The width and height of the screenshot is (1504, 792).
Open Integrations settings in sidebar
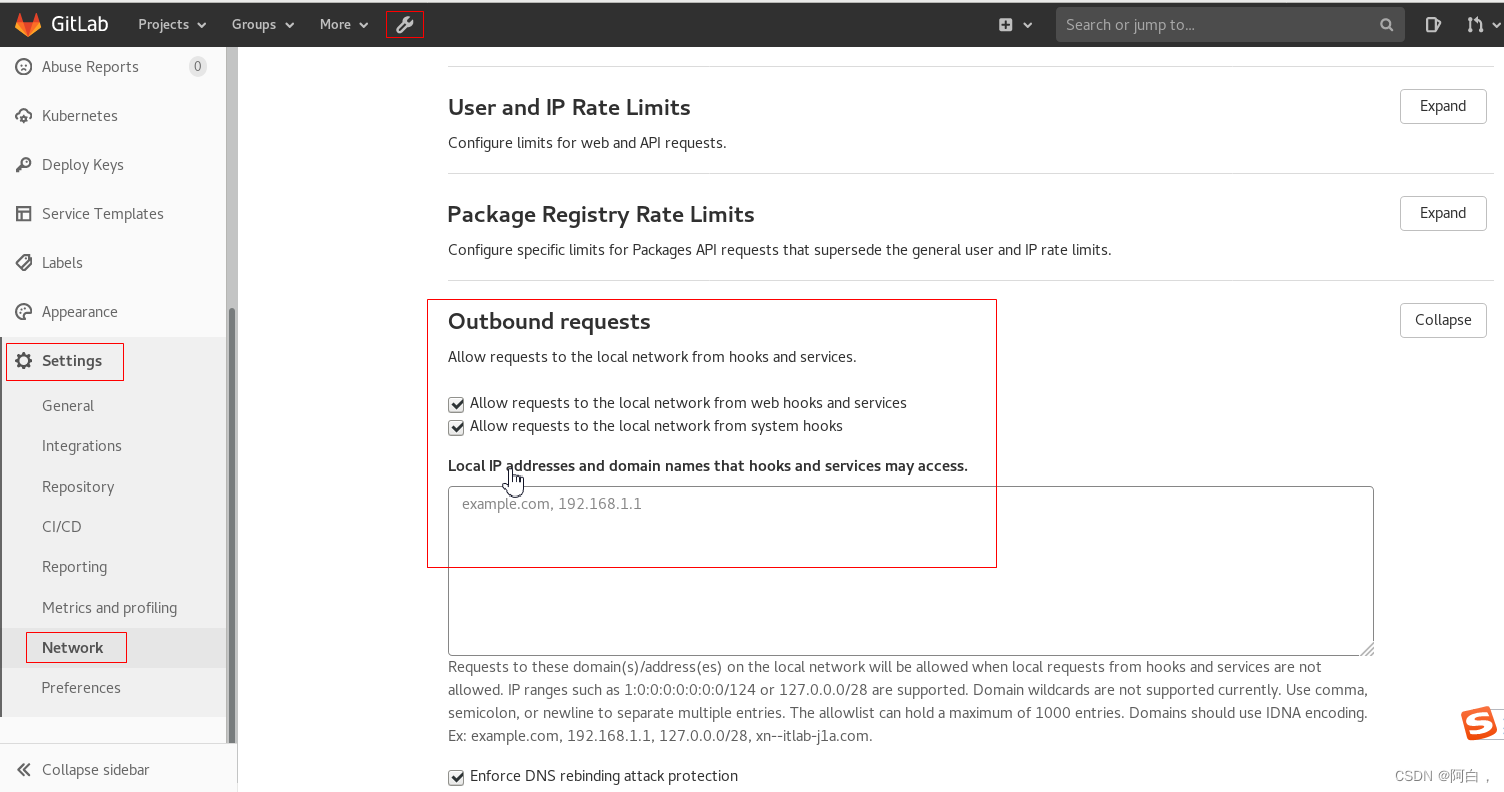pos(82,446)
